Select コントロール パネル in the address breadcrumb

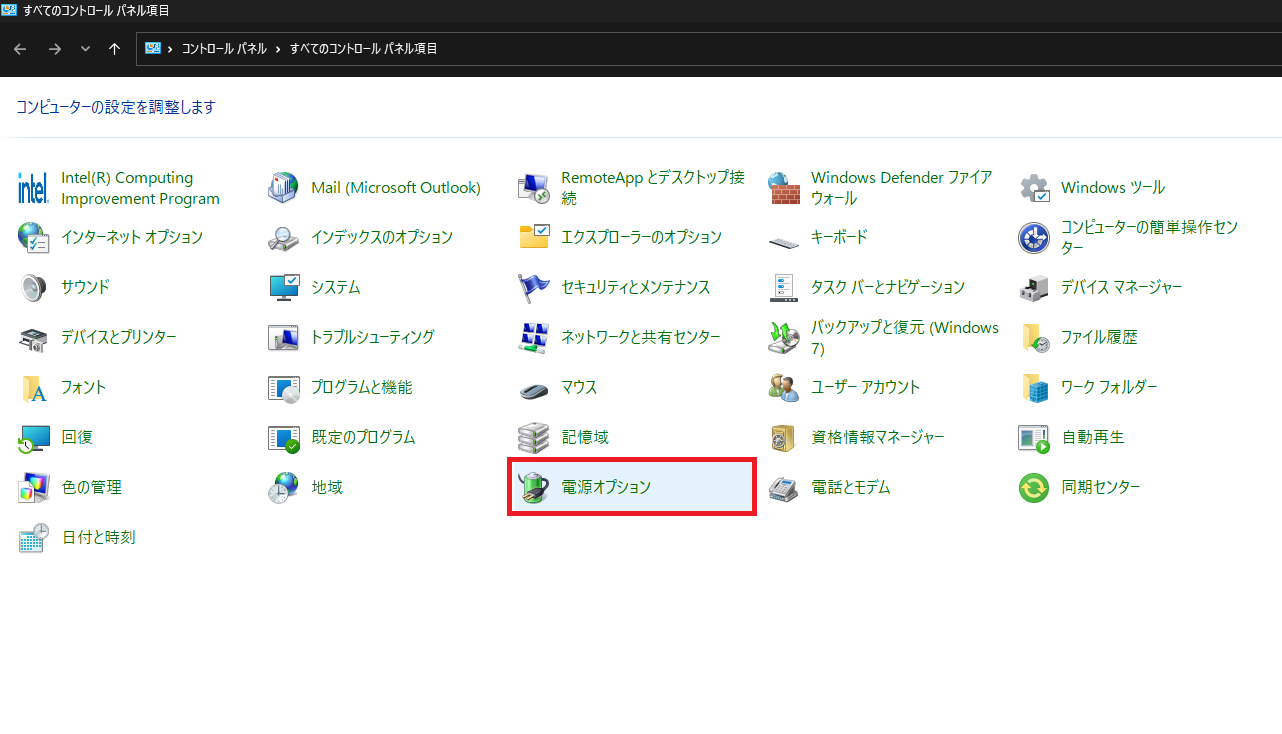pos(224,49)
